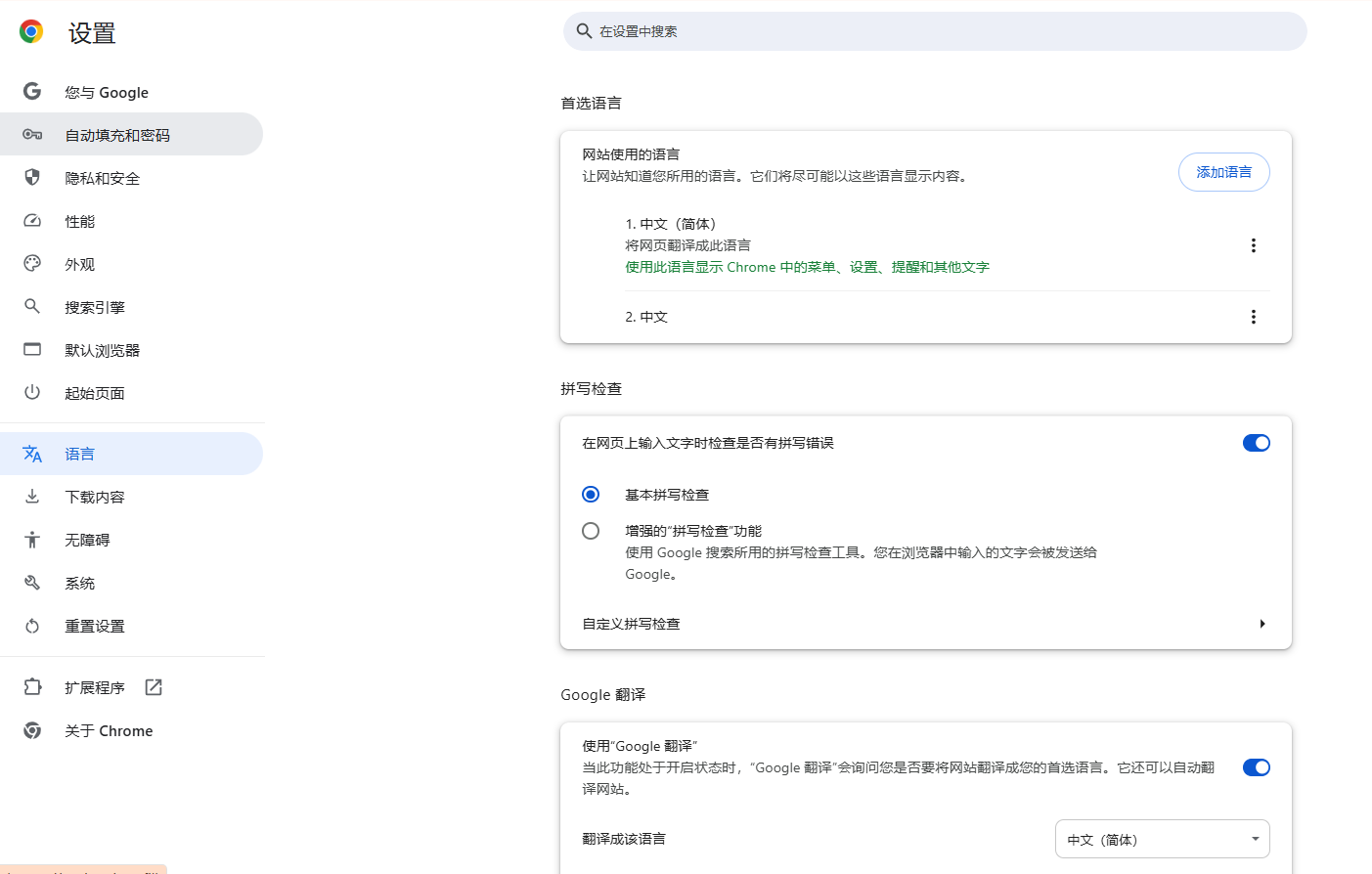Click the Chrome logo beside 设置
The image size is (1372, 874).
[31, 32]
